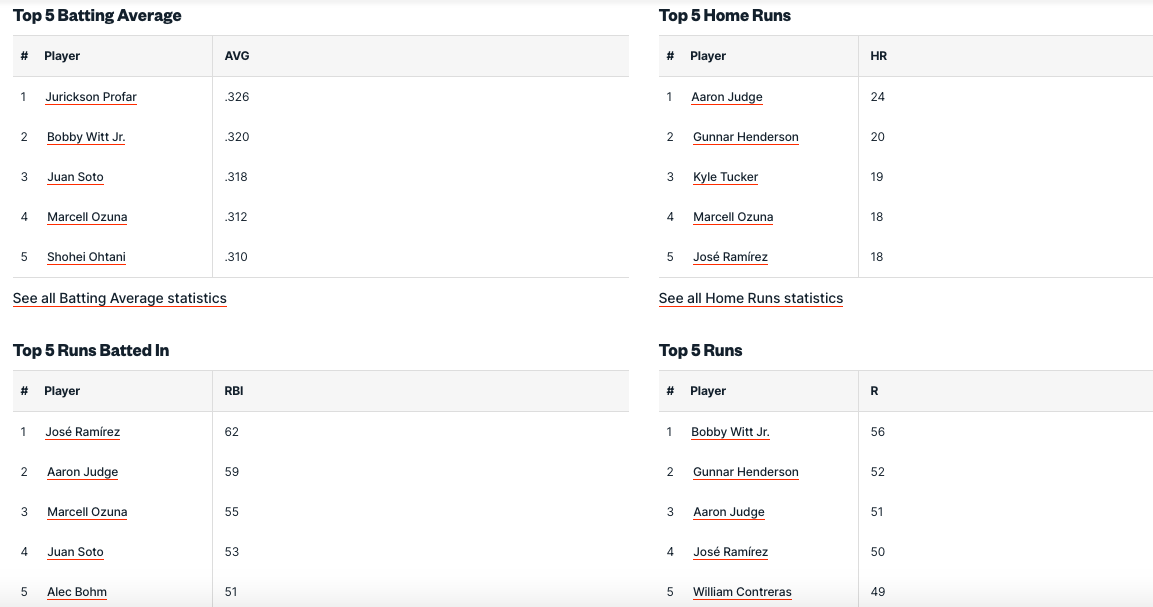Open See all Batting Average statistics

(x=118, y=299)
